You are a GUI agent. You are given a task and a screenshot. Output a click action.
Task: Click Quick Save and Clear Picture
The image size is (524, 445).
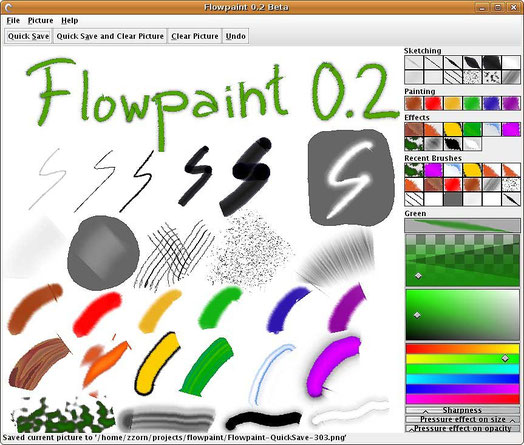click(110, 36)
